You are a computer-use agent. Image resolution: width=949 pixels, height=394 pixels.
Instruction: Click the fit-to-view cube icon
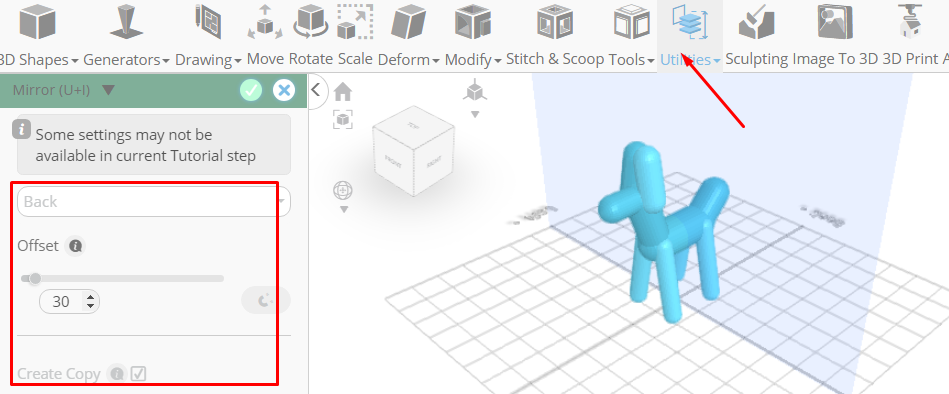pos(343,119)
